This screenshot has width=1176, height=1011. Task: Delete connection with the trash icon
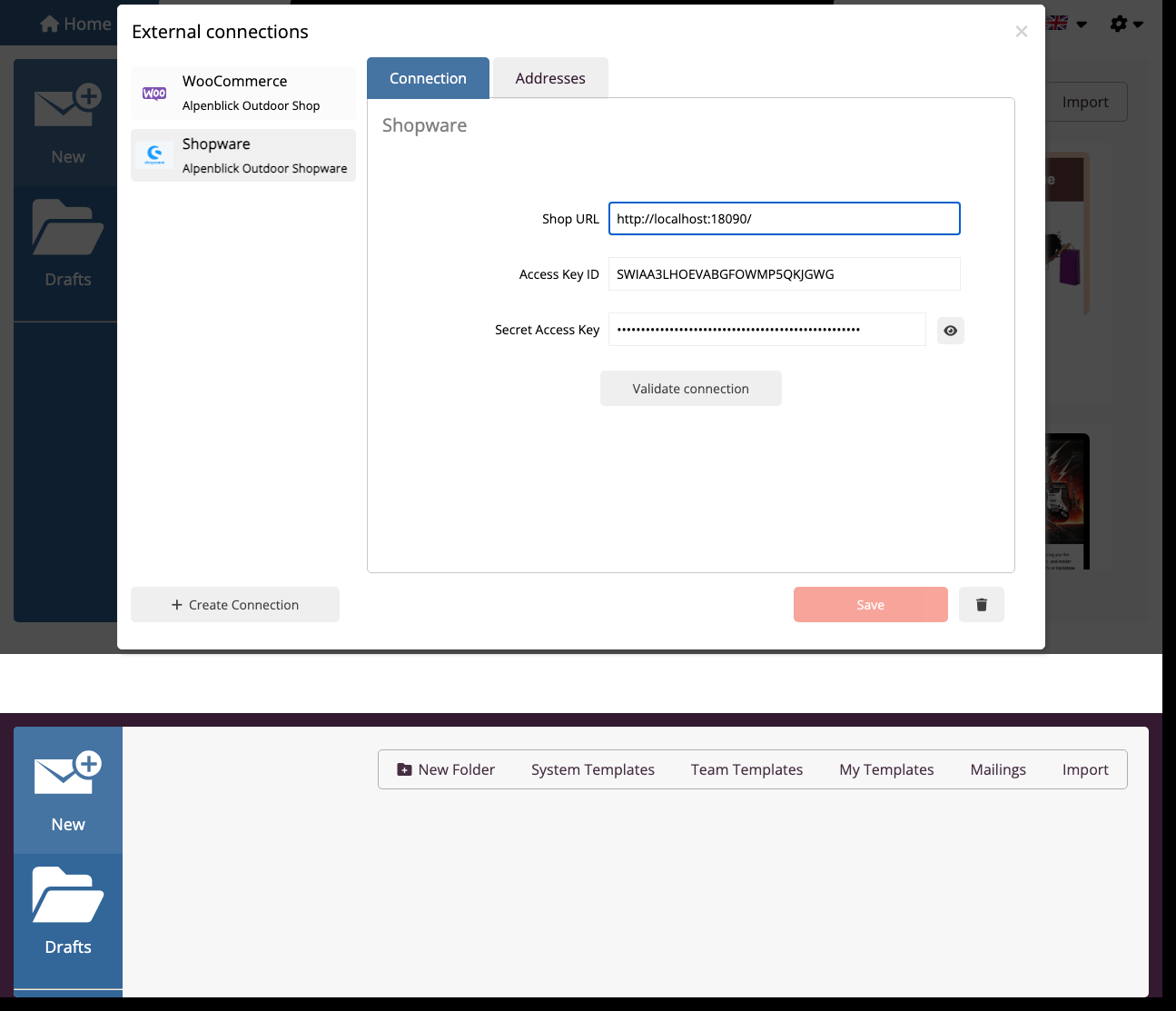click(982, 605)
